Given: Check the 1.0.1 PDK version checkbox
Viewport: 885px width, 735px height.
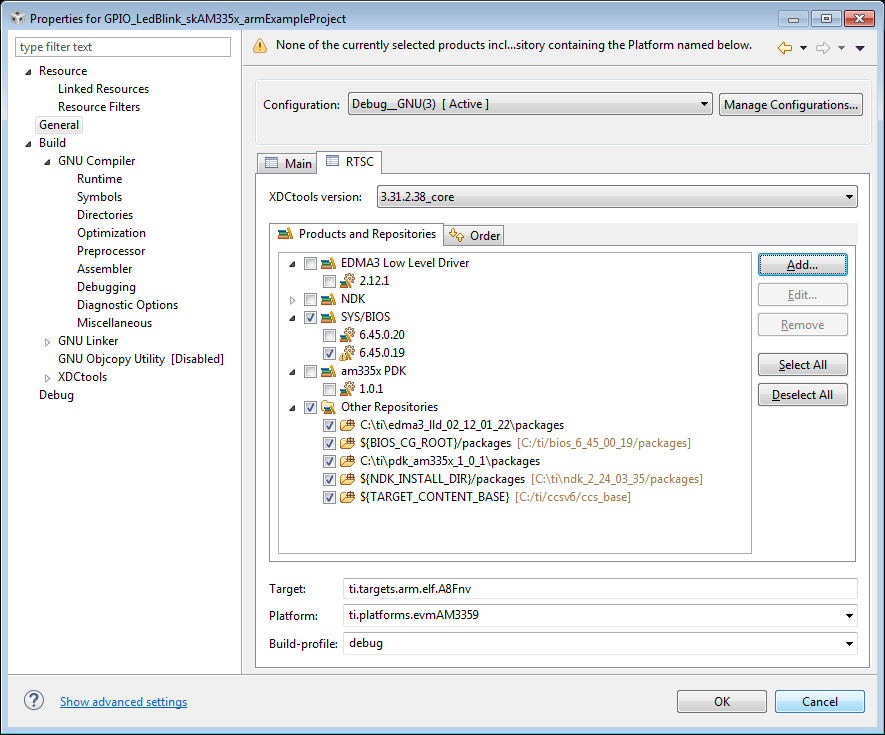Looking at the screenshot, I should tap(329, 390).
